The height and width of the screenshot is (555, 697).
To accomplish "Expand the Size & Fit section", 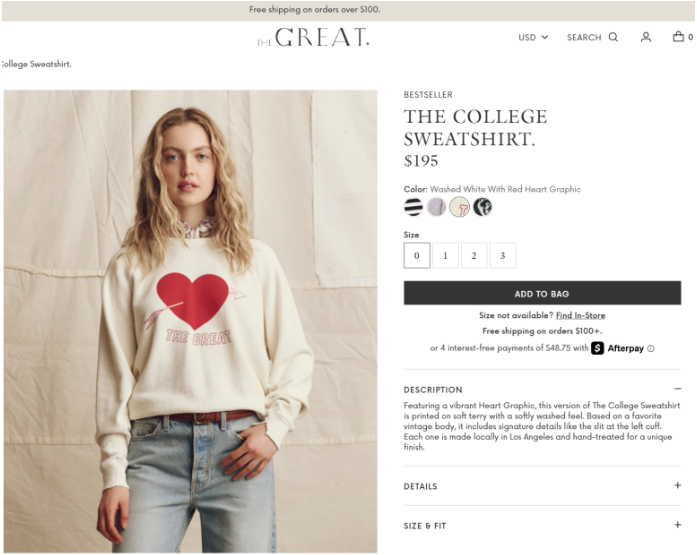I will pos(542,525).
